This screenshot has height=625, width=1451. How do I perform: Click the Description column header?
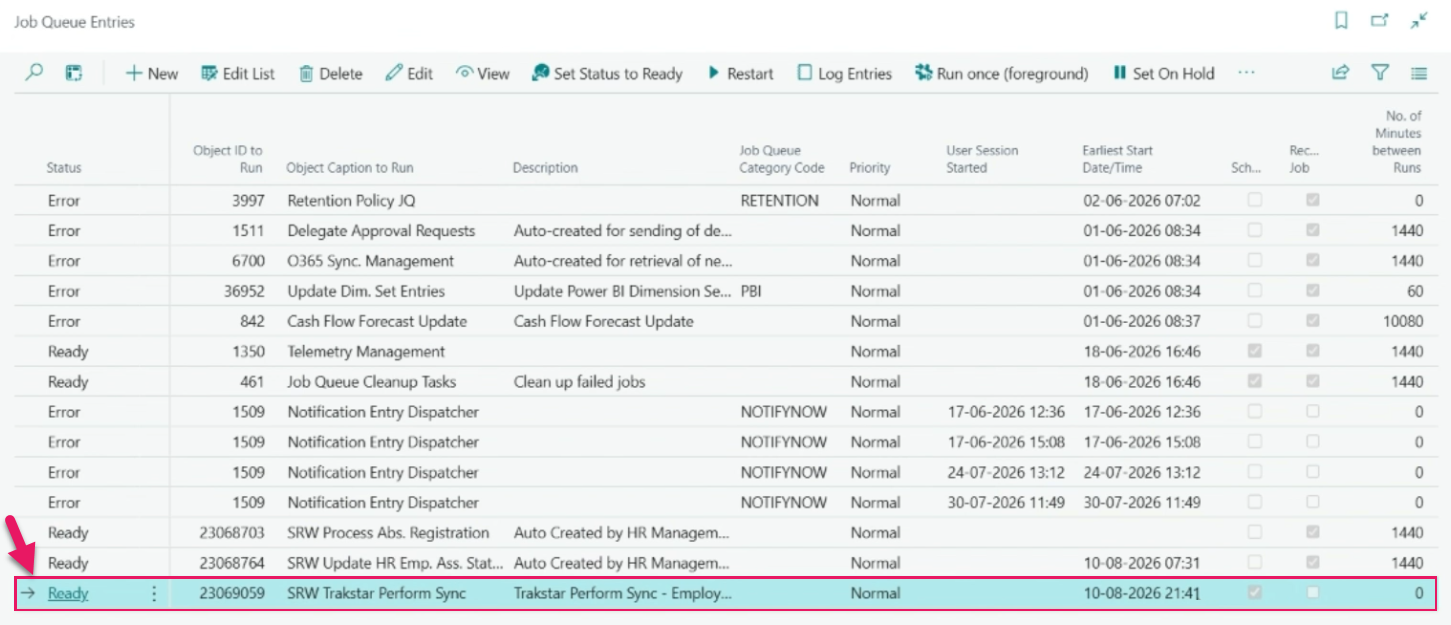coord(545,168)
